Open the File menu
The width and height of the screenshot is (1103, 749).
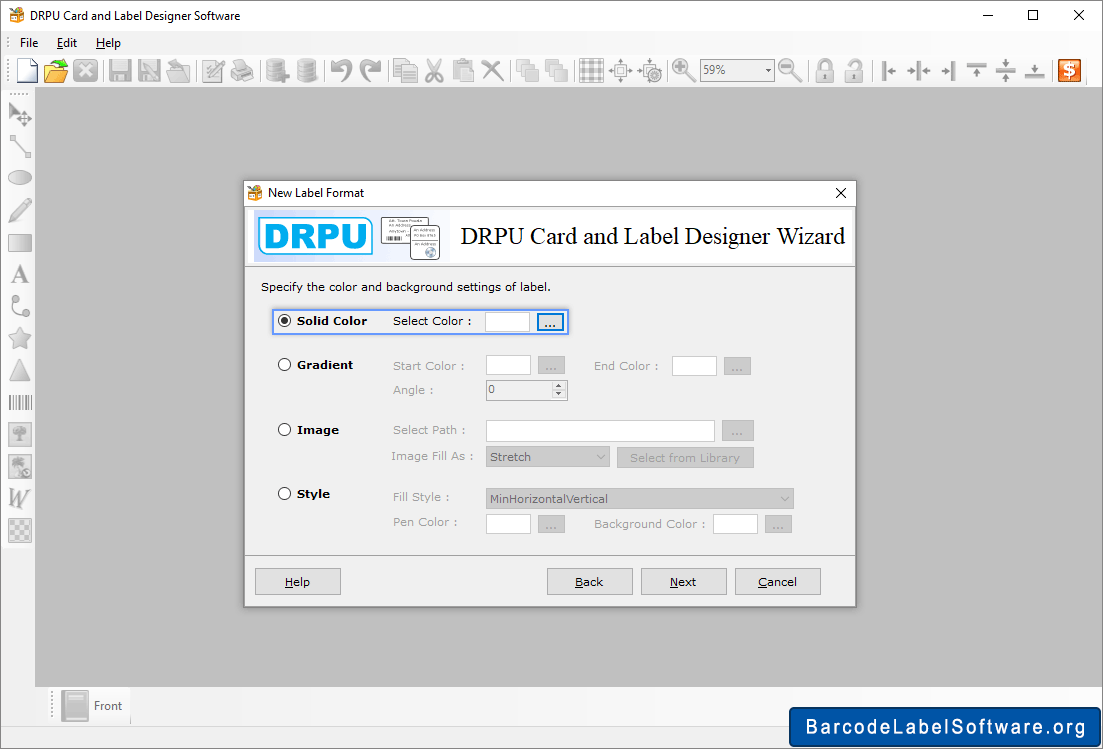tap(29, 43)
